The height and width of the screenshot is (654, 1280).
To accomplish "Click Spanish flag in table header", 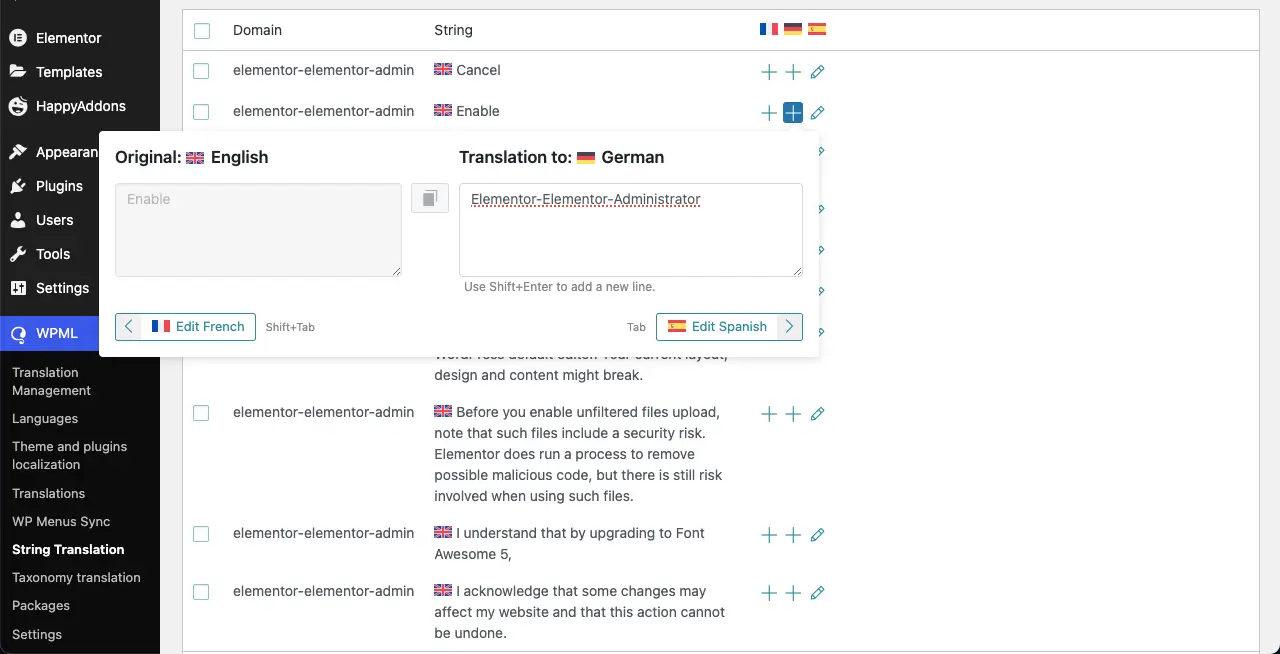I will coord(817,29).
